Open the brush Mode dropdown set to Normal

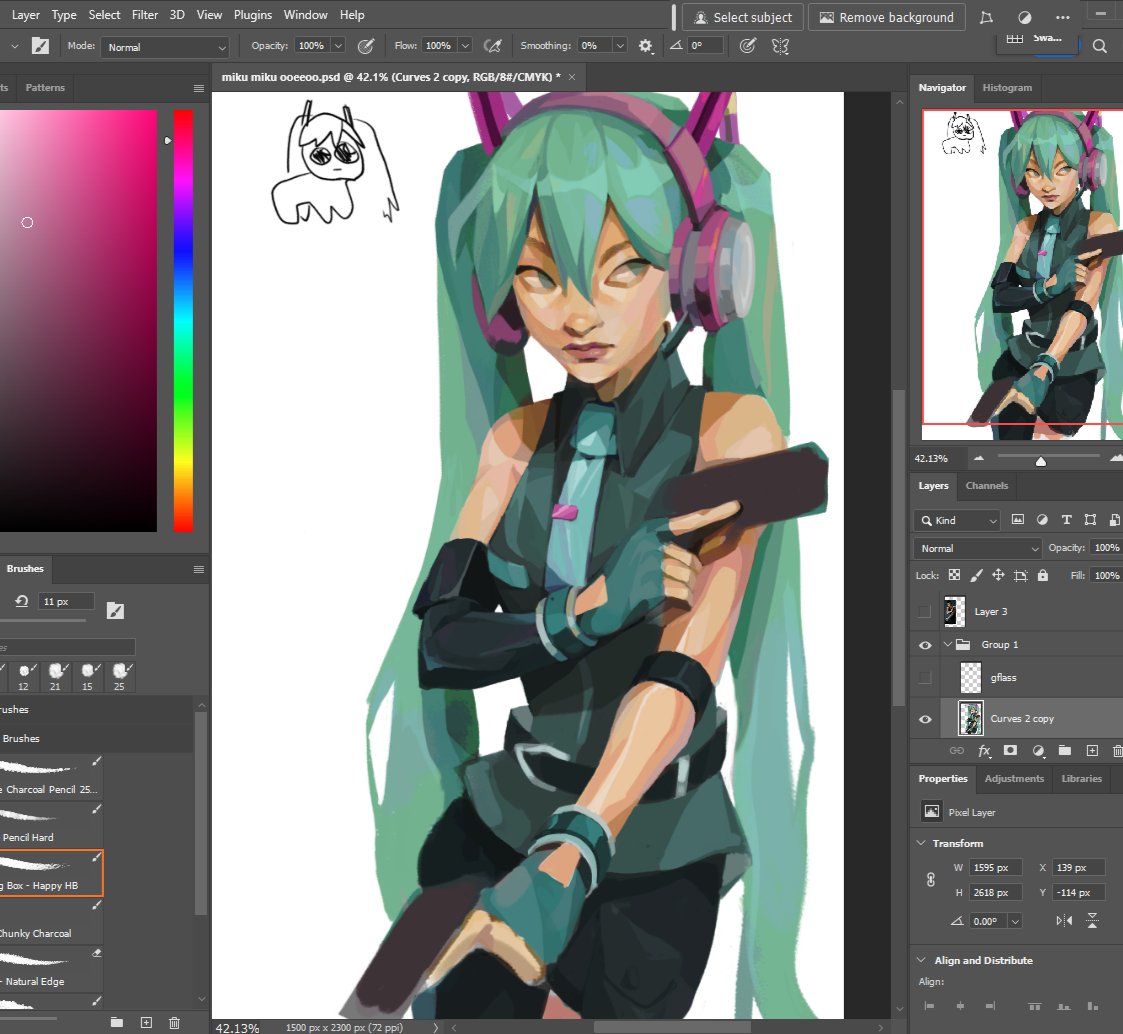tap(165, 47)
